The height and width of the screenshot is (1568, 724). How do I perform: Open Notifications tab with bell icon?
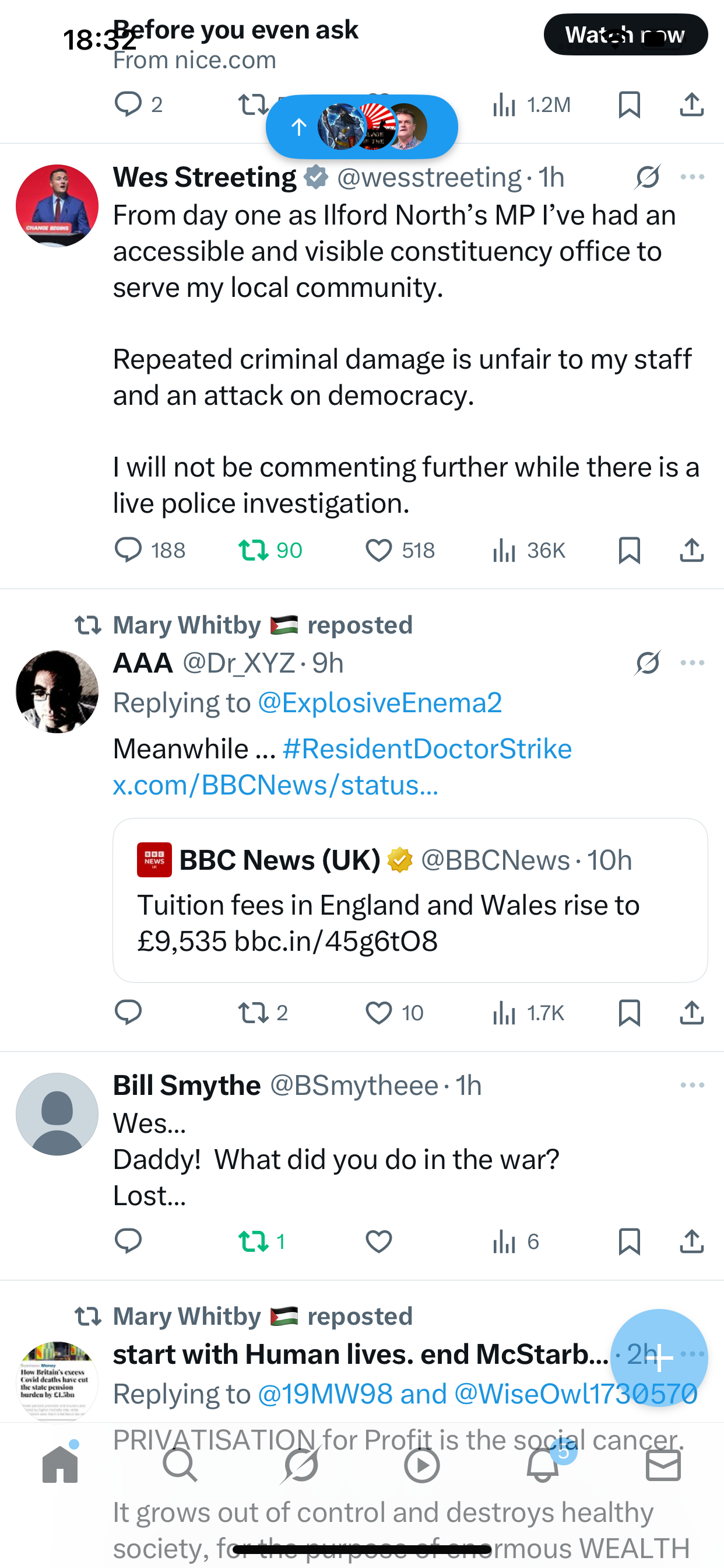tap(543, 1465)
